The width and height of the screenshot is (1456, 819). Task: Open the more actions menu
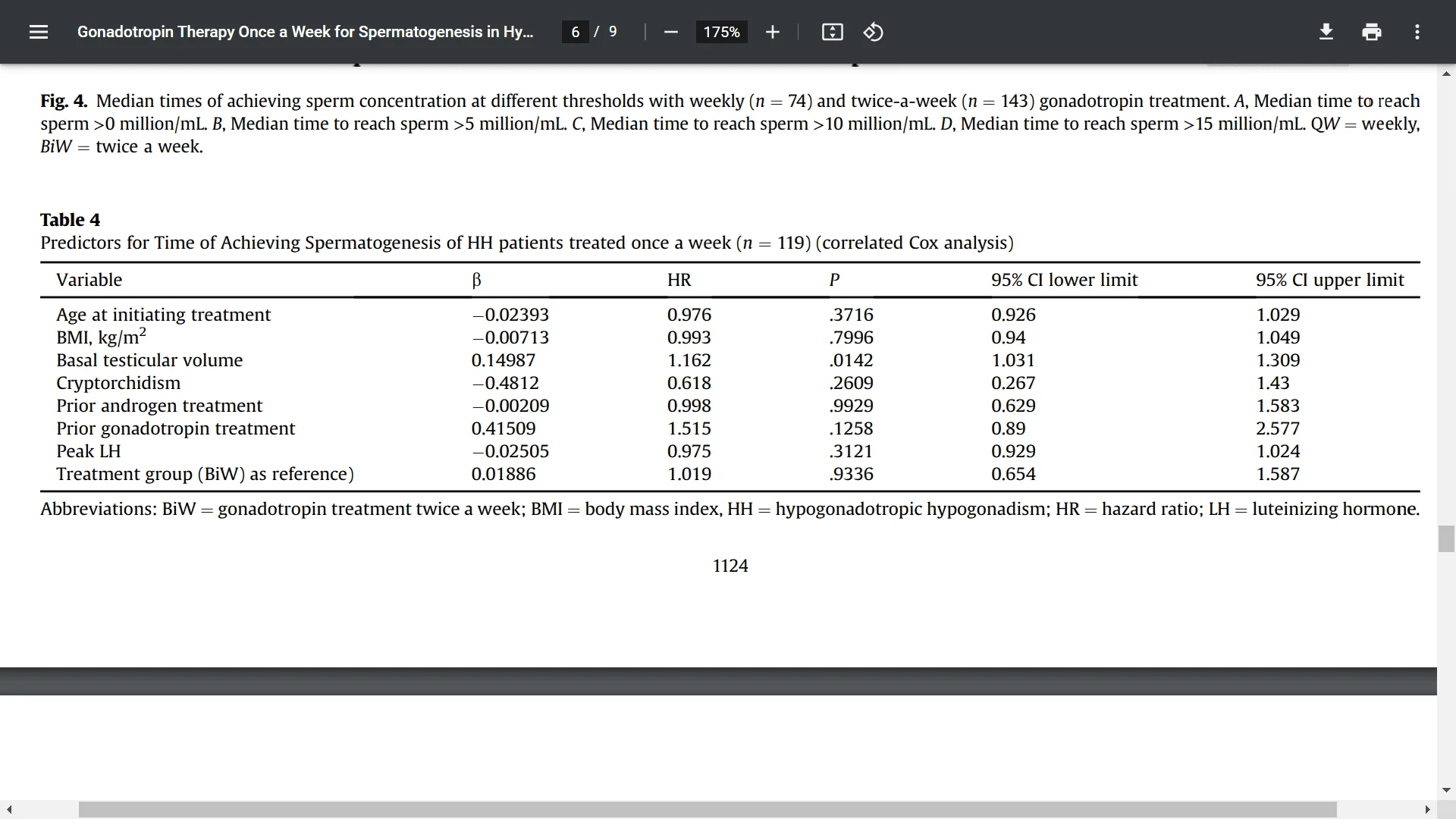point(1417,32)
